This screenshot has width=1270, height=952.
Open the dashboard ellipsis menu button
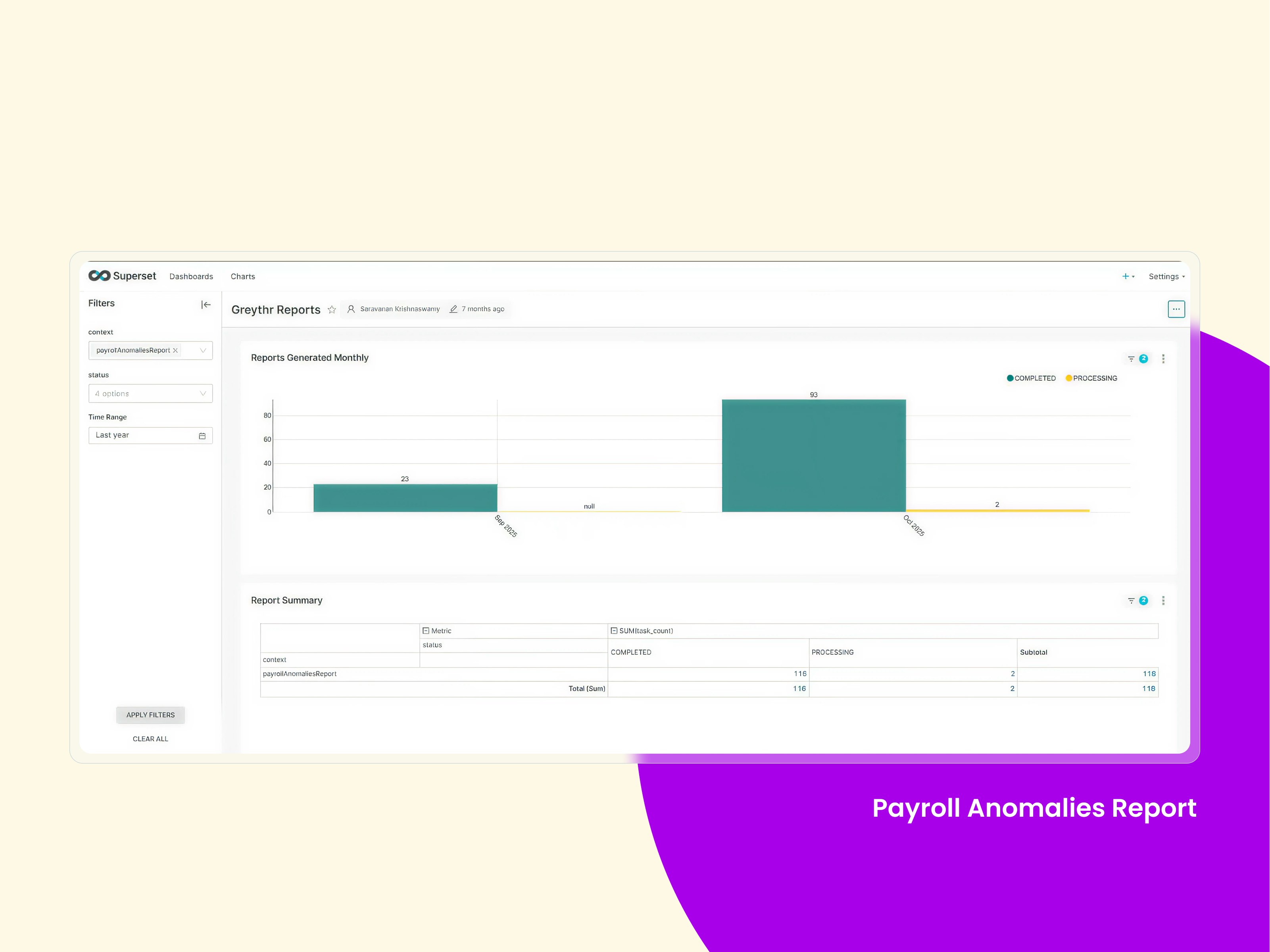click(x=1176, y=309)
